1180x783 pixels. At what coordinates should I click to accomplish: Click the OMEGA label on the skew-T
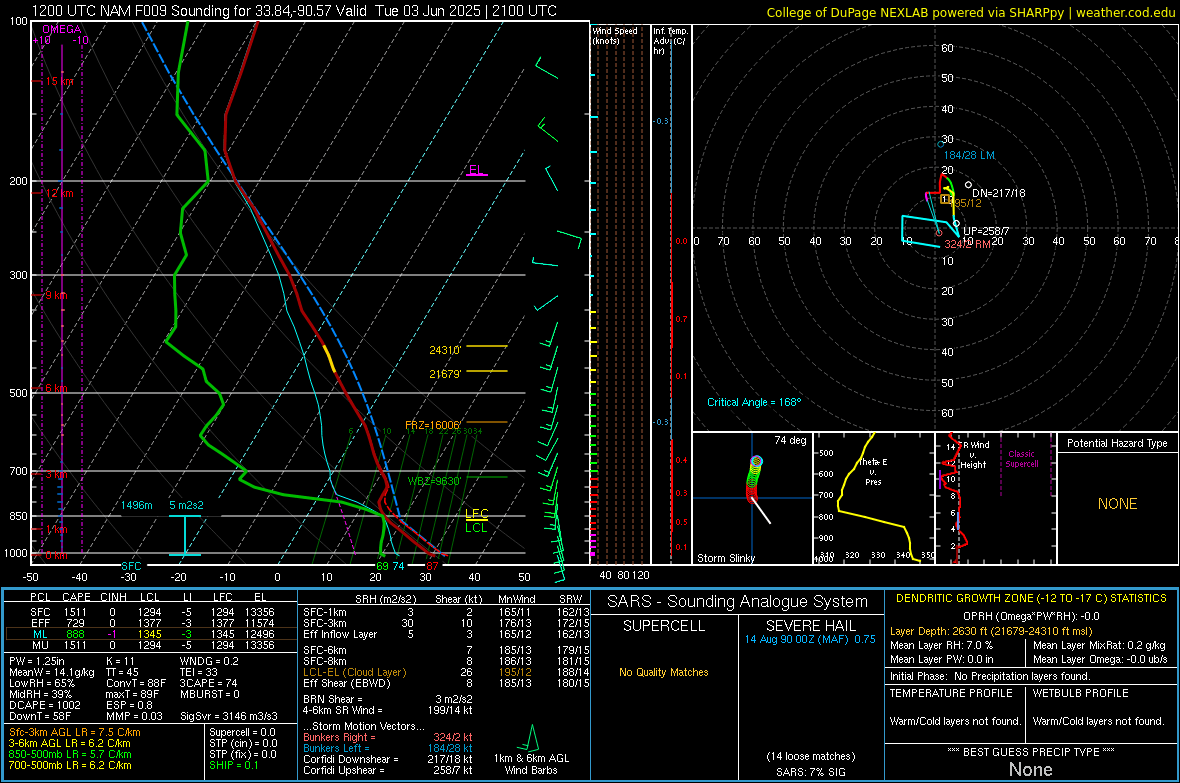tap(62, 29)
